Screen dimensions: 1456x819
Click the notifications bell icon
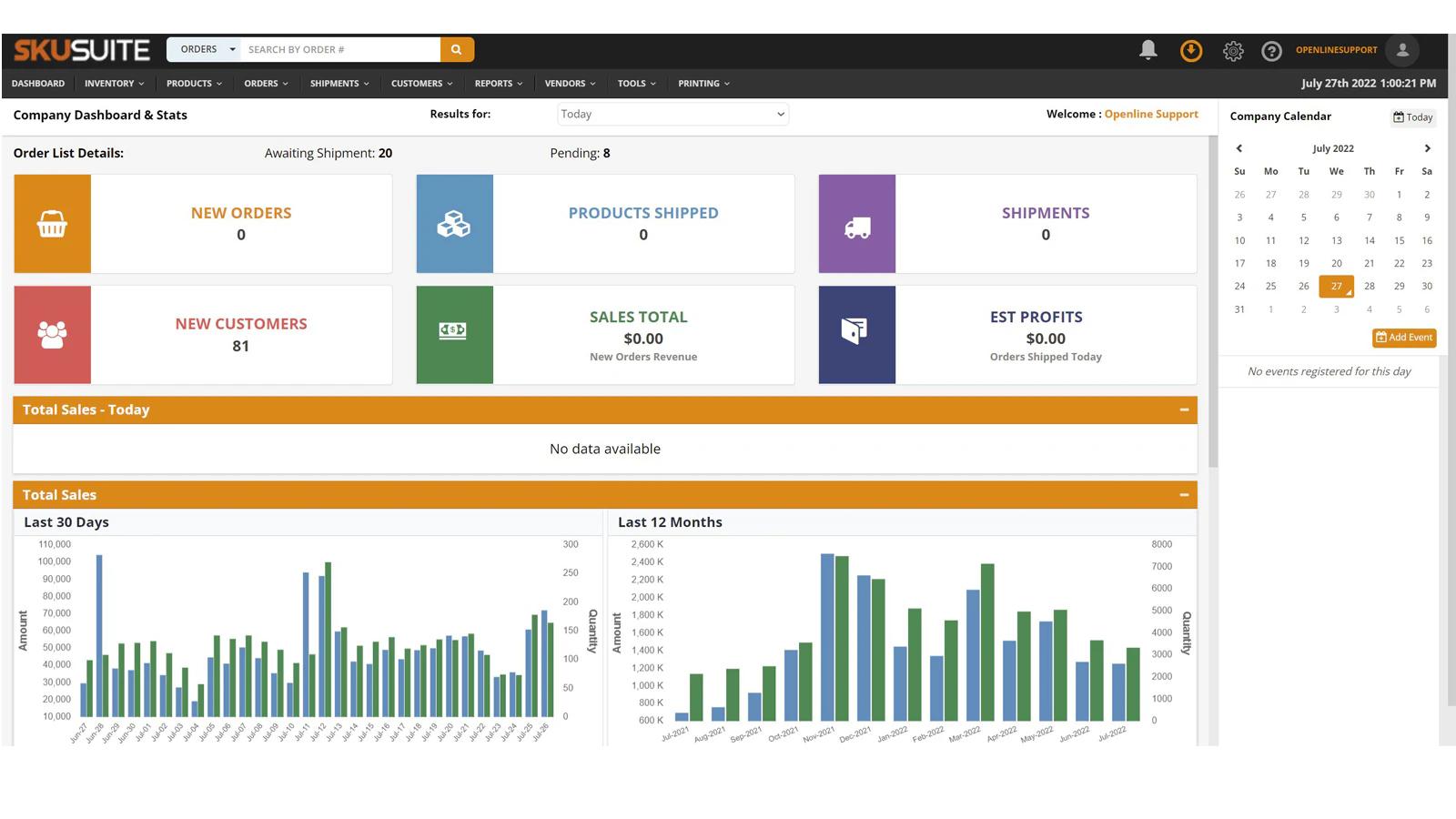1148,50
